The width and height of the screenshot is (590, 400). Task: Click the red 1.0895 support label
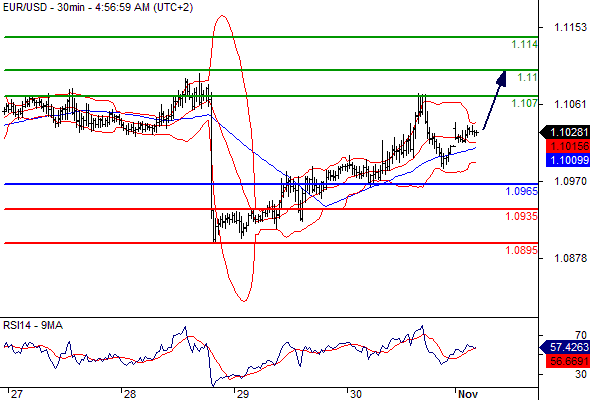pyautogui.click(x=522, y=250)
